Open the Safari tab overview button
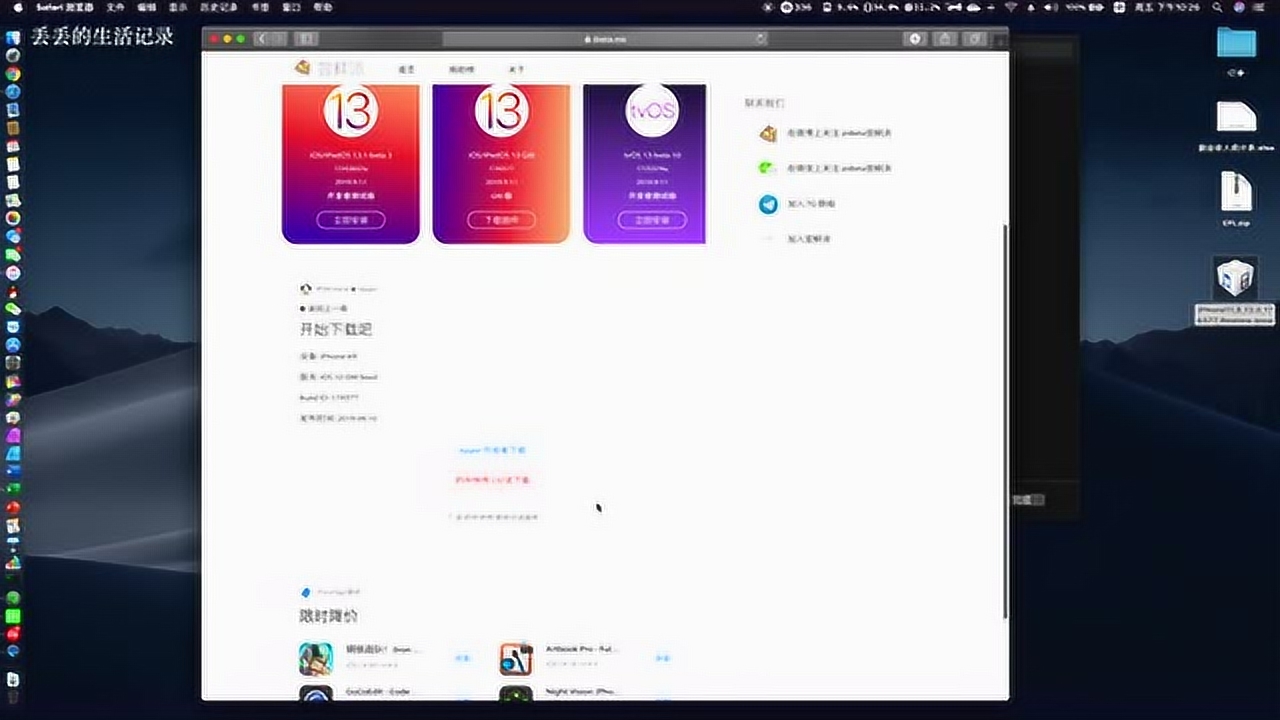Screen dimensions: 1280x720 975,39
